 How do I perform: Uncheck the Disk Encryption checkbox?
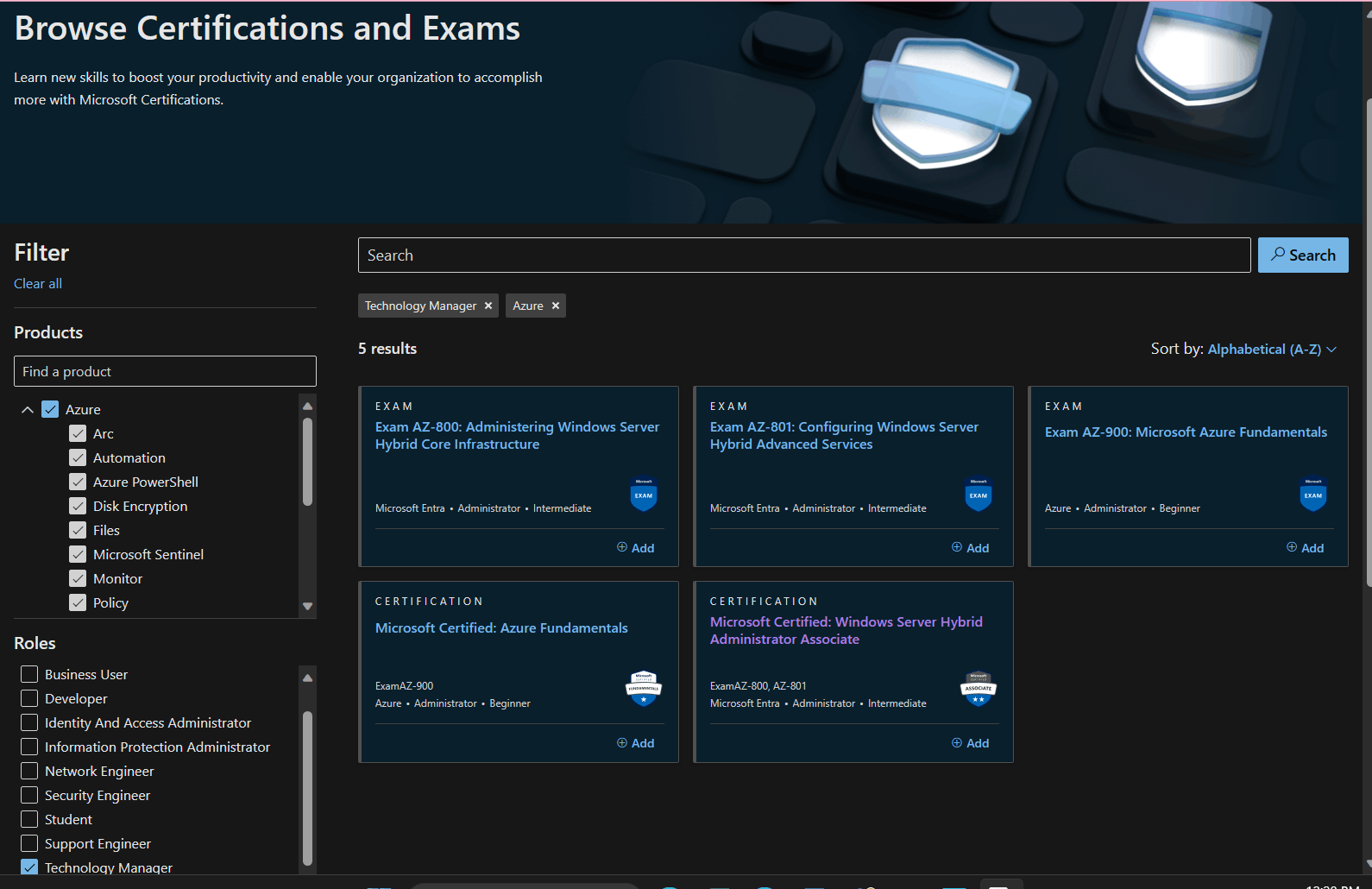point(78,506)
